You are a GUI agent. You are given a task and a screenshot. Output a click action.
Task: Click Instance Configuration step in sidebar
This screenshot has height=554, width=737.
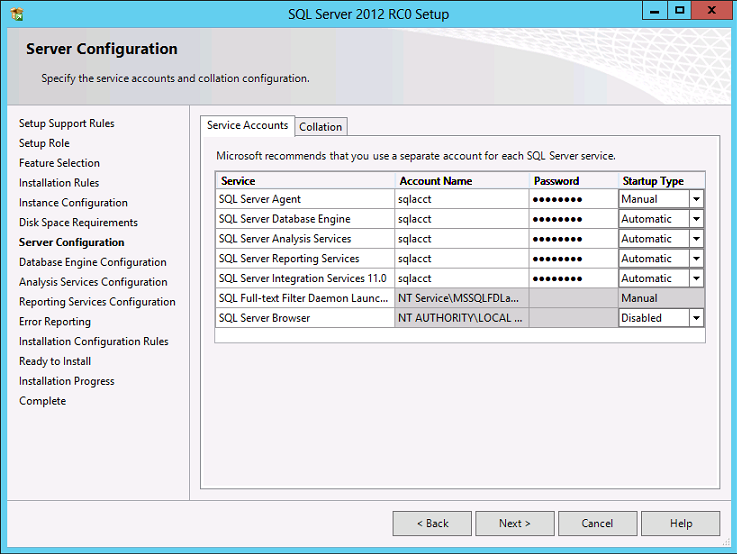pyautogui.click(x=73, y=203)
